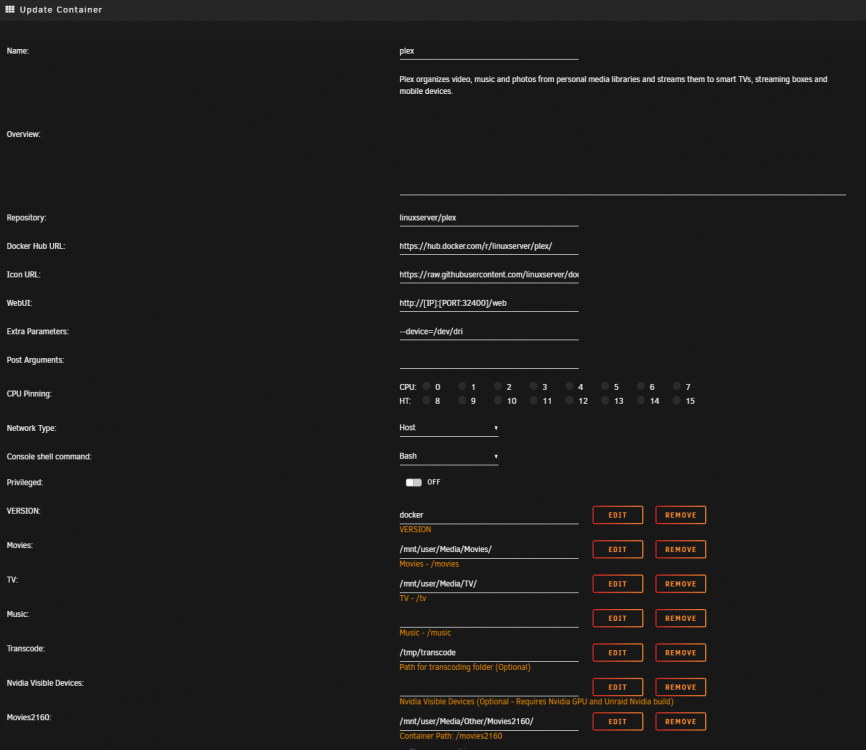Edit the Music path mapping
Image resolution: width=866 pixels, height=750 pixels.
[617, 618]
